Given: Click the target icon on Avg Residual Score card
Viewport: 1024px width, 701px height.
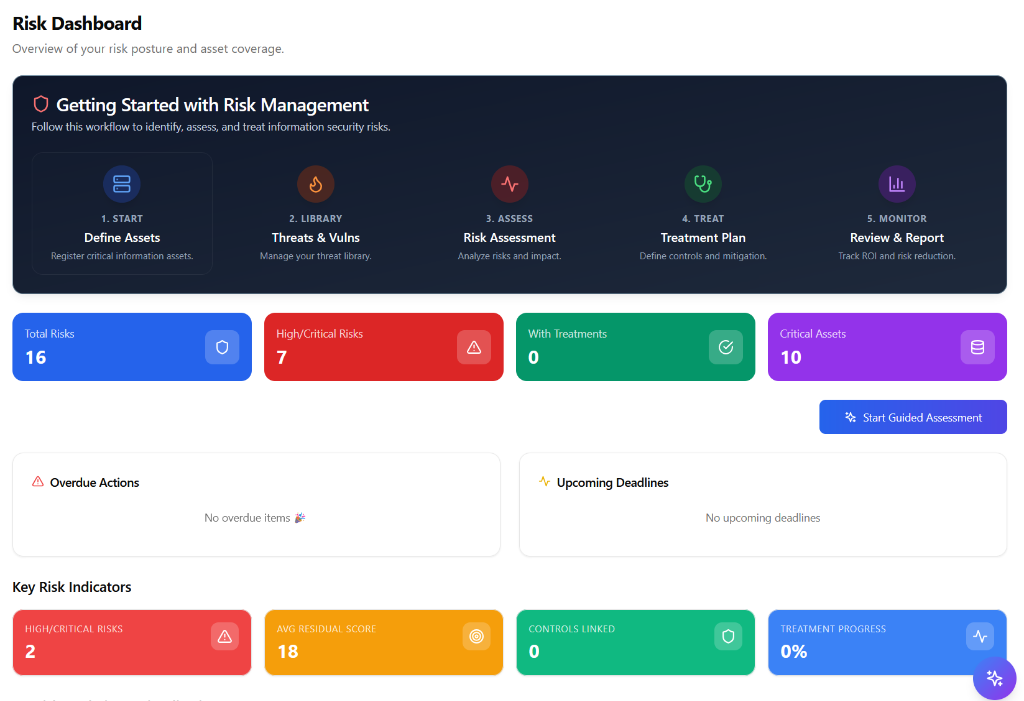Looking at the screenshot, I should (x=474, y=636).
